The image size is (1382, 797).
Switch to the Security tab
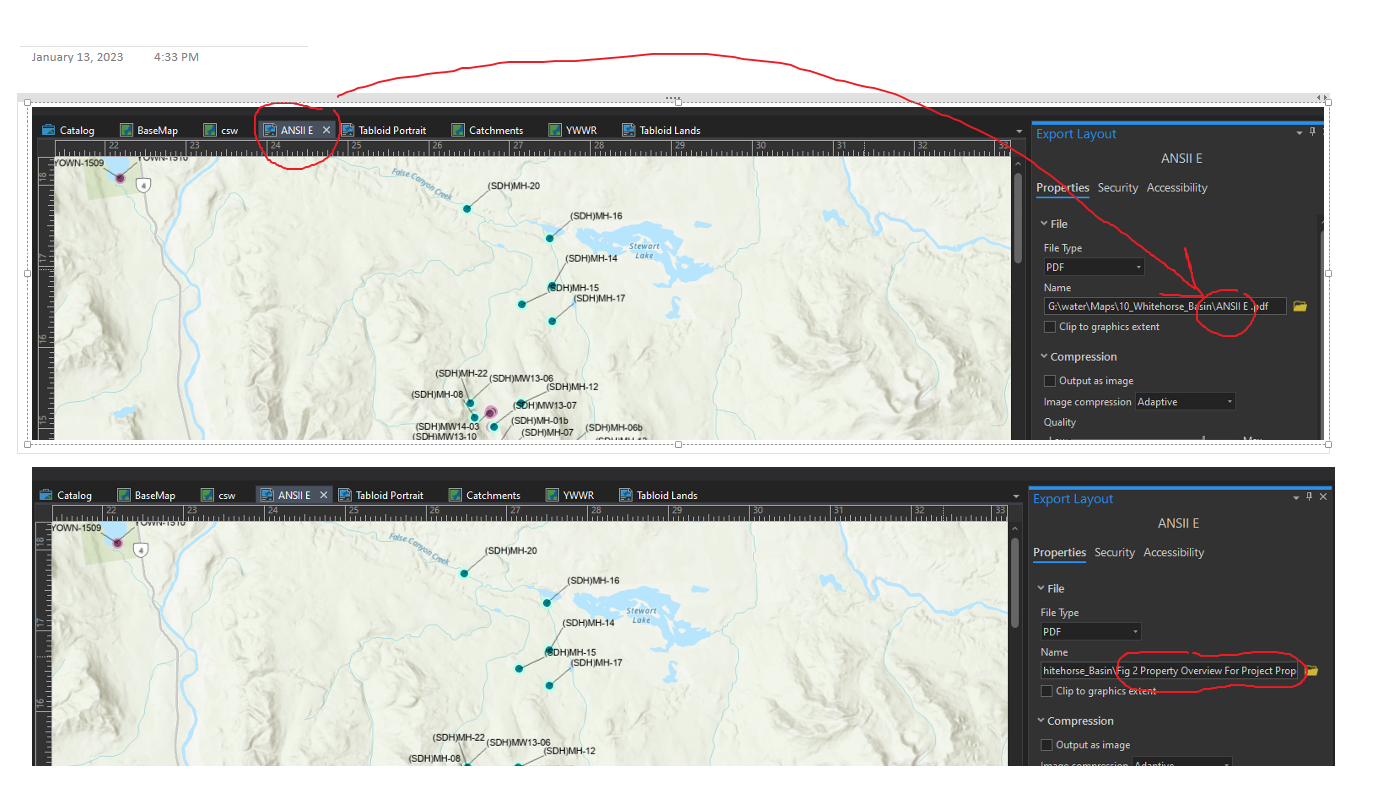[1117, 187]
